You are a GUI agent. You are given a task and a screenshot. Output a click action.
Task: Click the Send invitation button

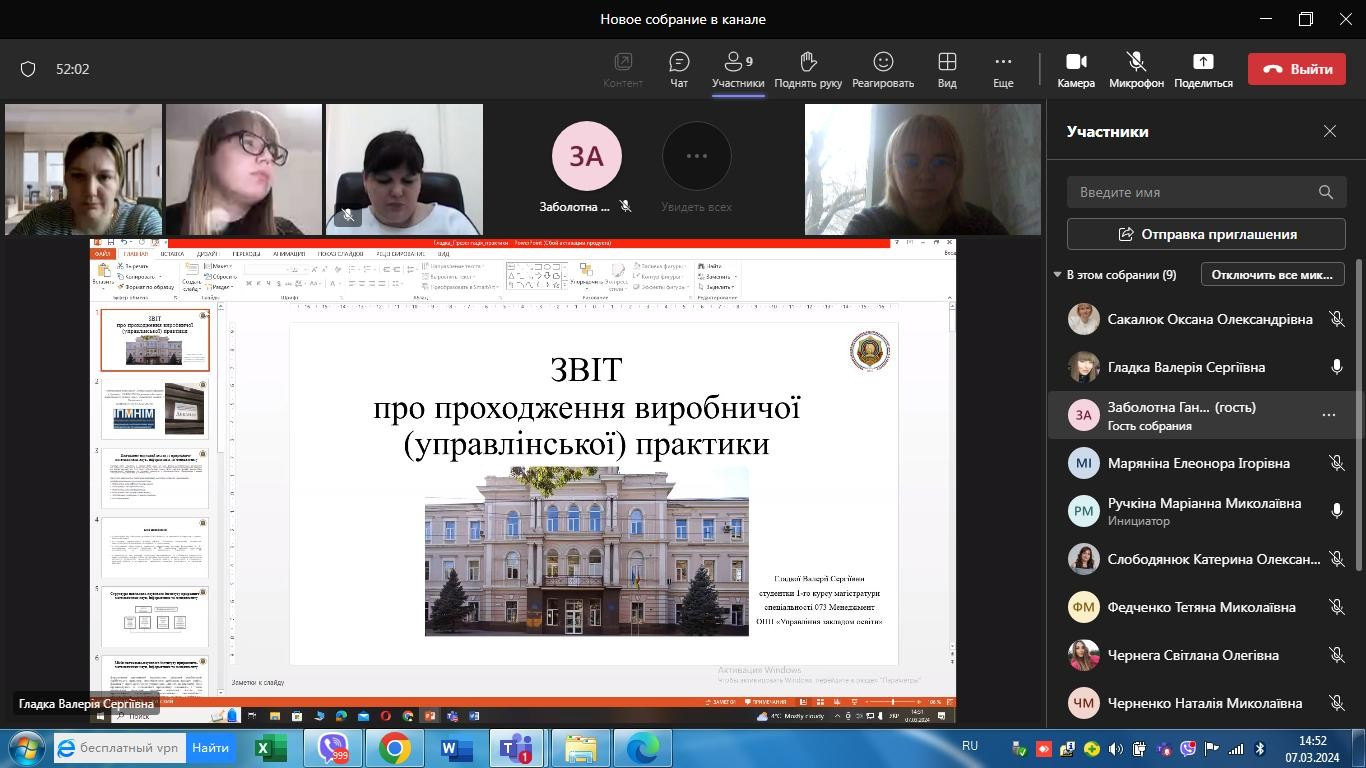tap(1206, 234)
